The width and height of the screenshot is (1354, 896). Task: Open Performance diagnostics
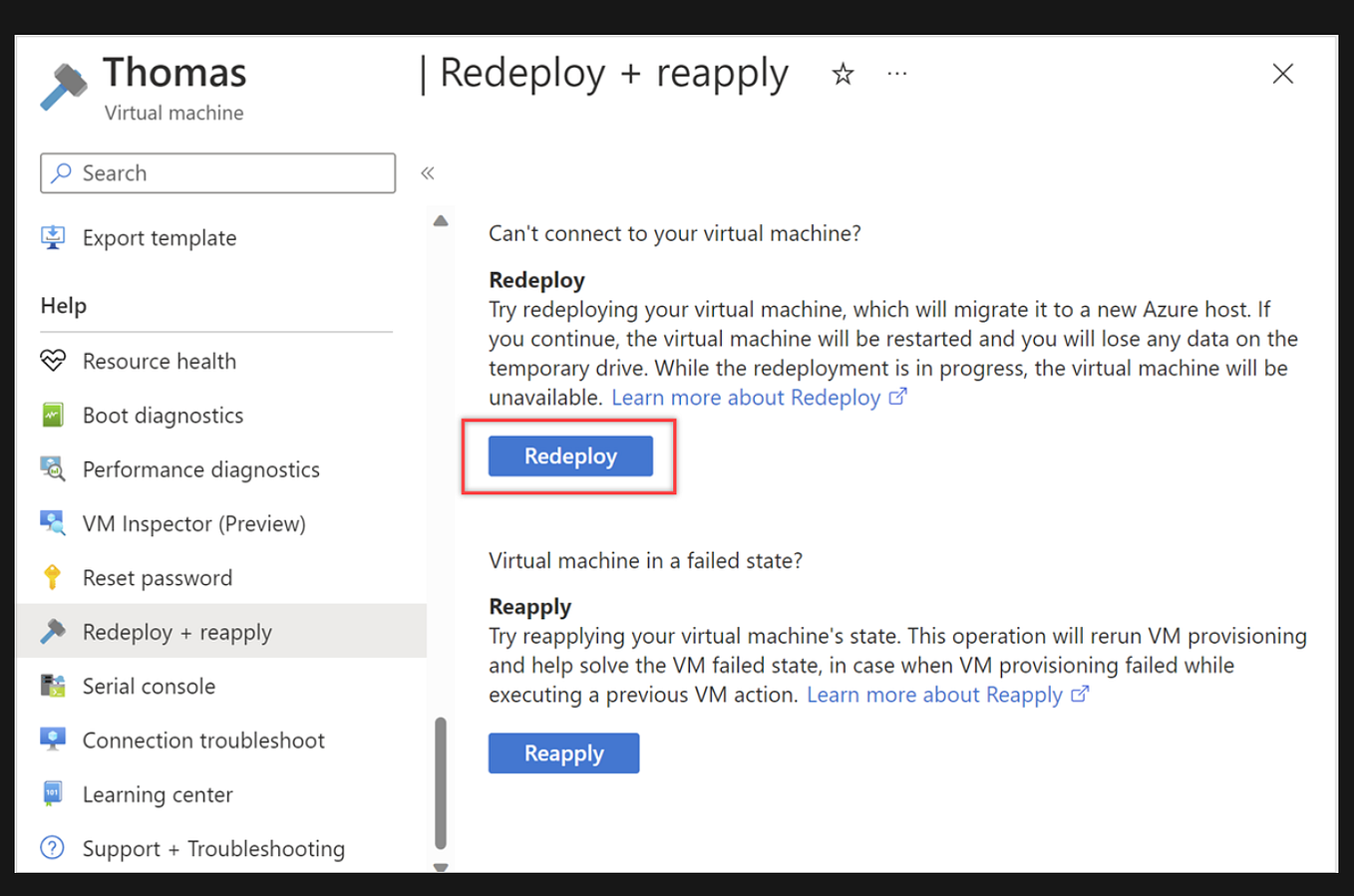[200, 468]
